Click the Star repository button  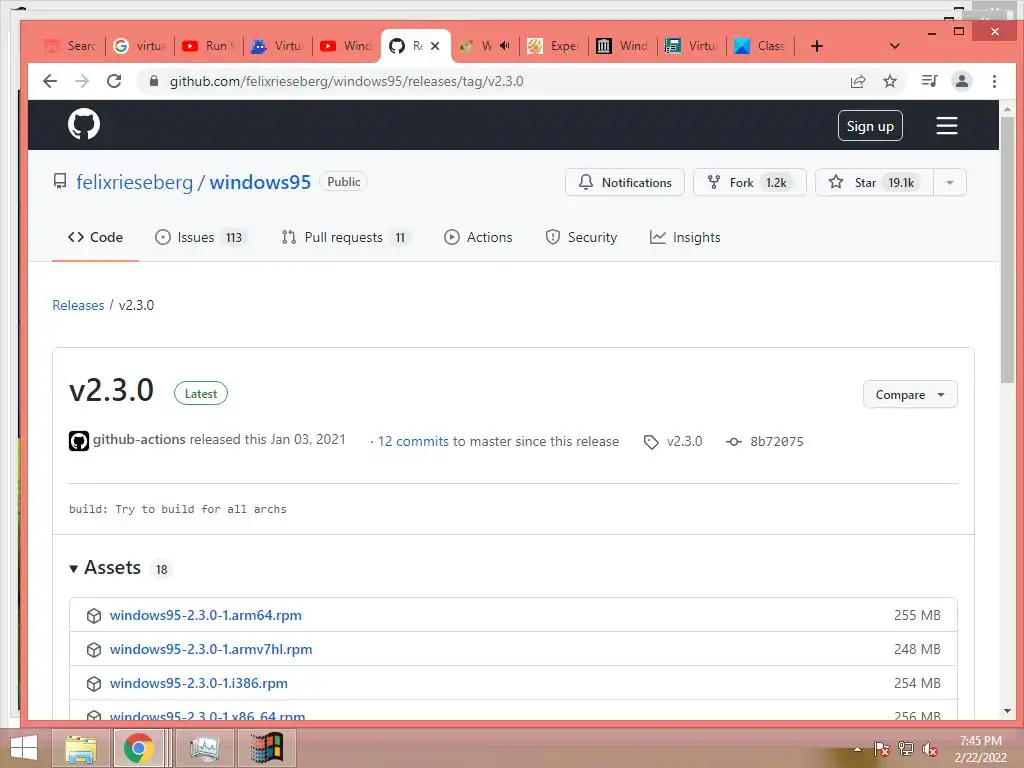874,182
